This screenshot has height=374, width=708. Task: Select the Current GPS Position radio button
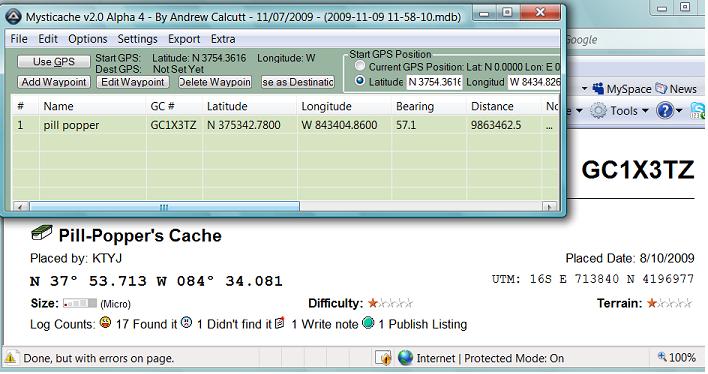pyautogui.click(x=360, y=66)
